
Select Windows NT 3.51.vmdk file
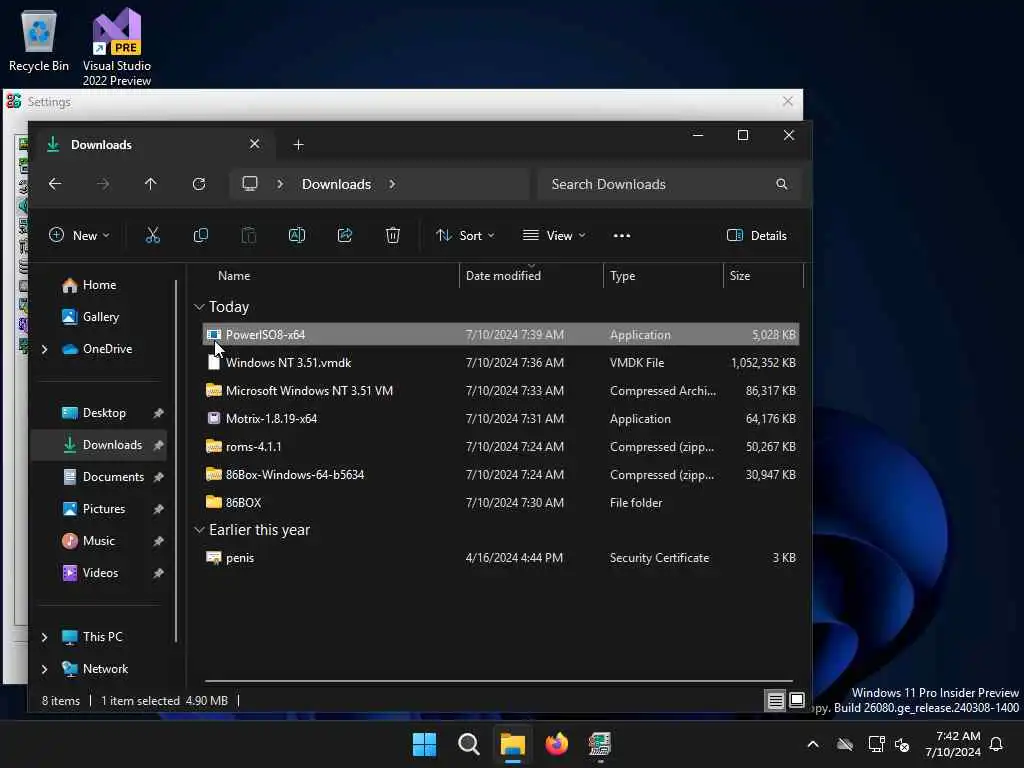coord(500,362)
